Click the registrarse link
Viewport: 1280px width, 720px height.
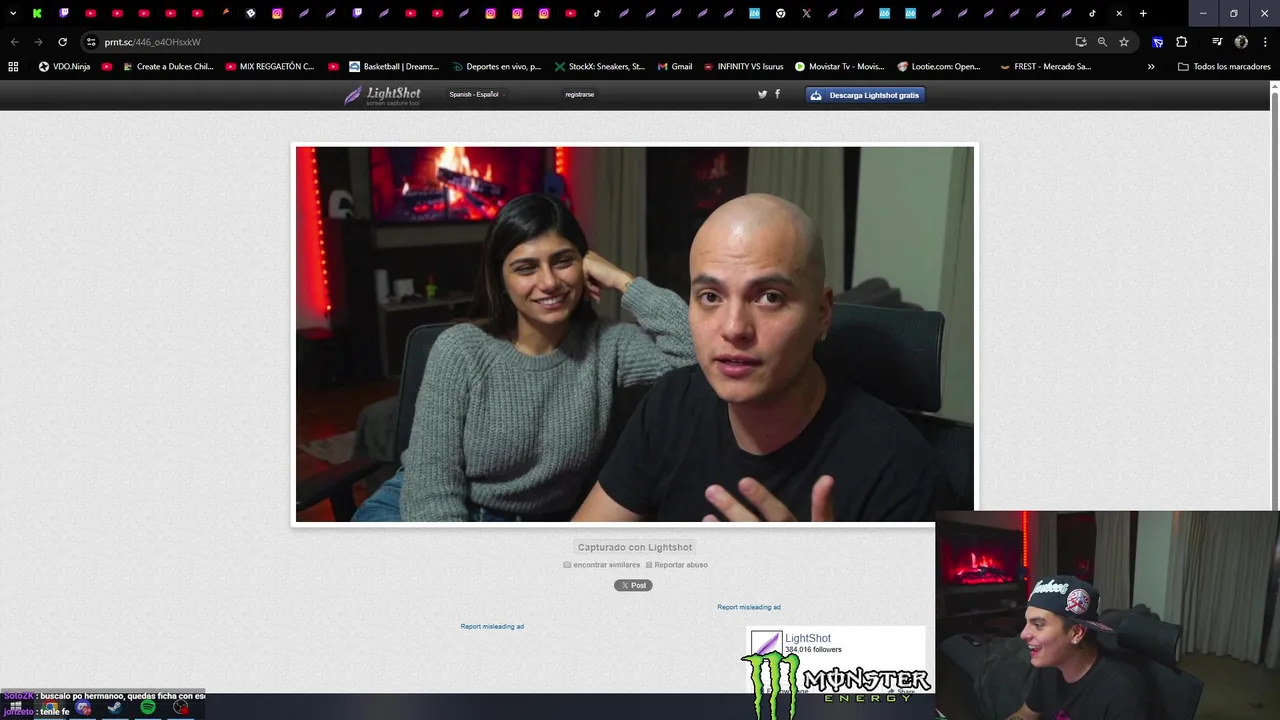point(580,94)
